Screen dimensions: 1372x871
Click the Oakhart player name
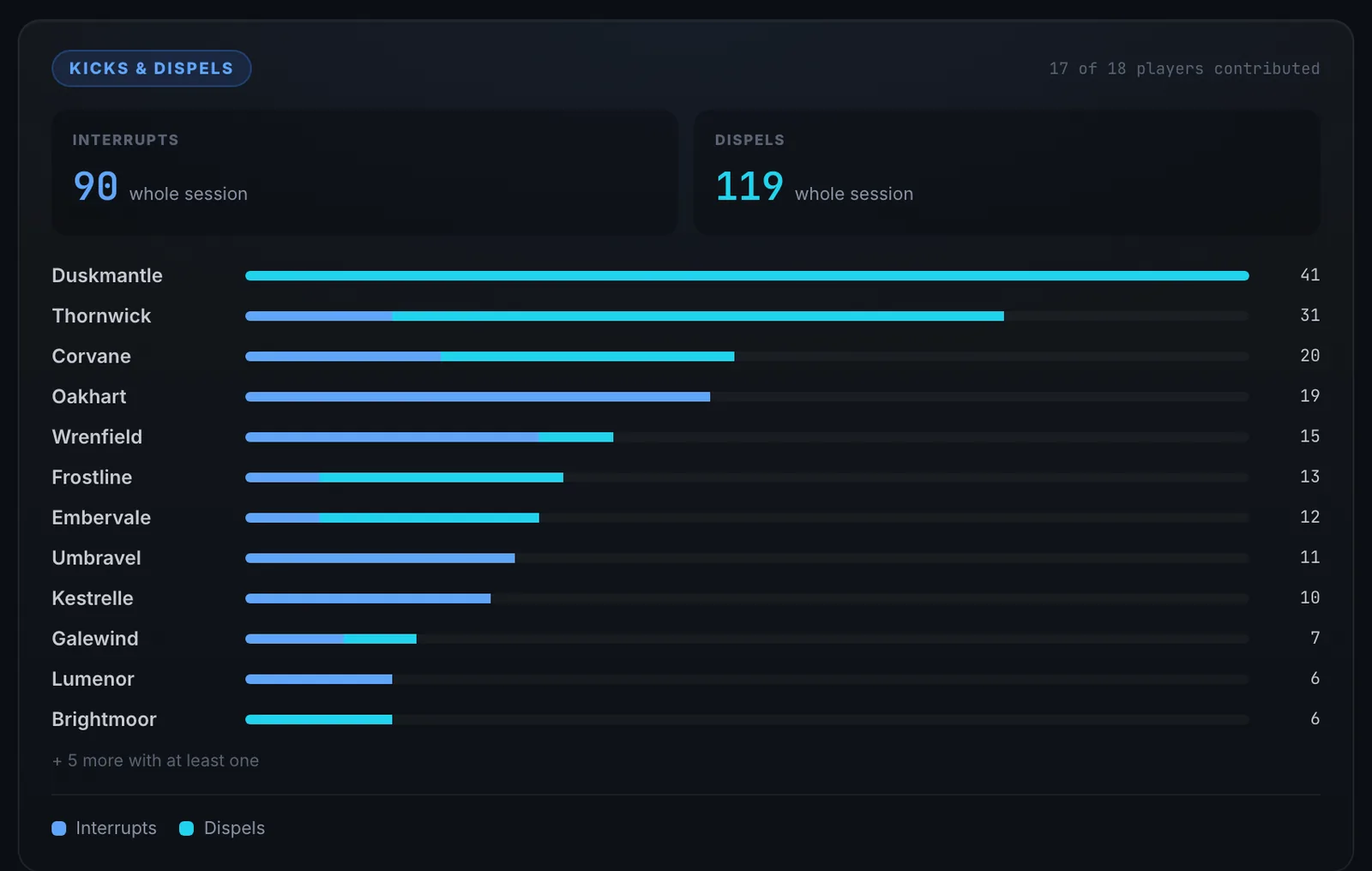89,396
